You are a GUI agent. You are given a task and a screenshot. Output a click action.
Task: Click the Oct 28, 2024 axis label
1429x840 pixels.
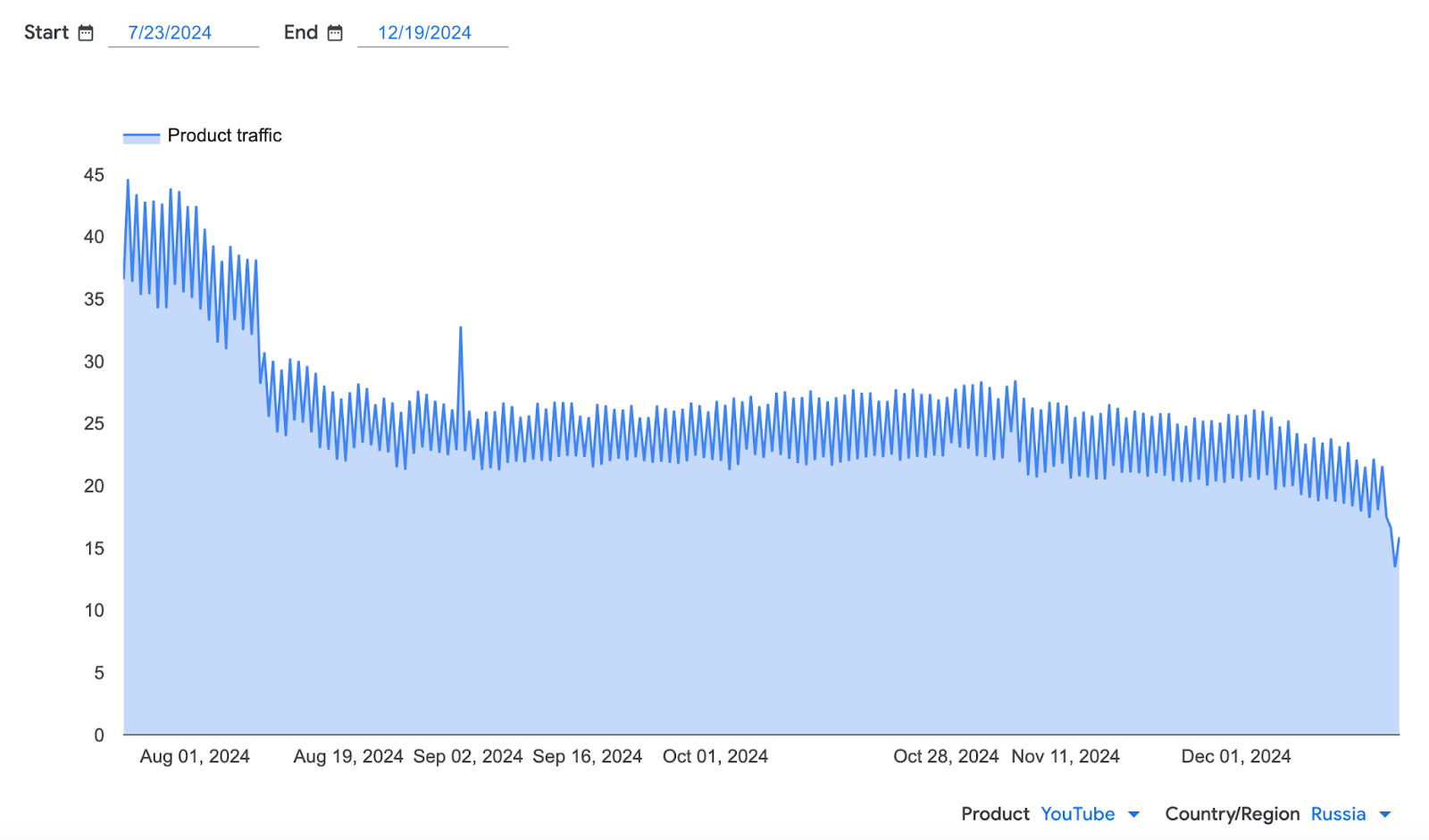pyautogui.click(x=946, y=757)
